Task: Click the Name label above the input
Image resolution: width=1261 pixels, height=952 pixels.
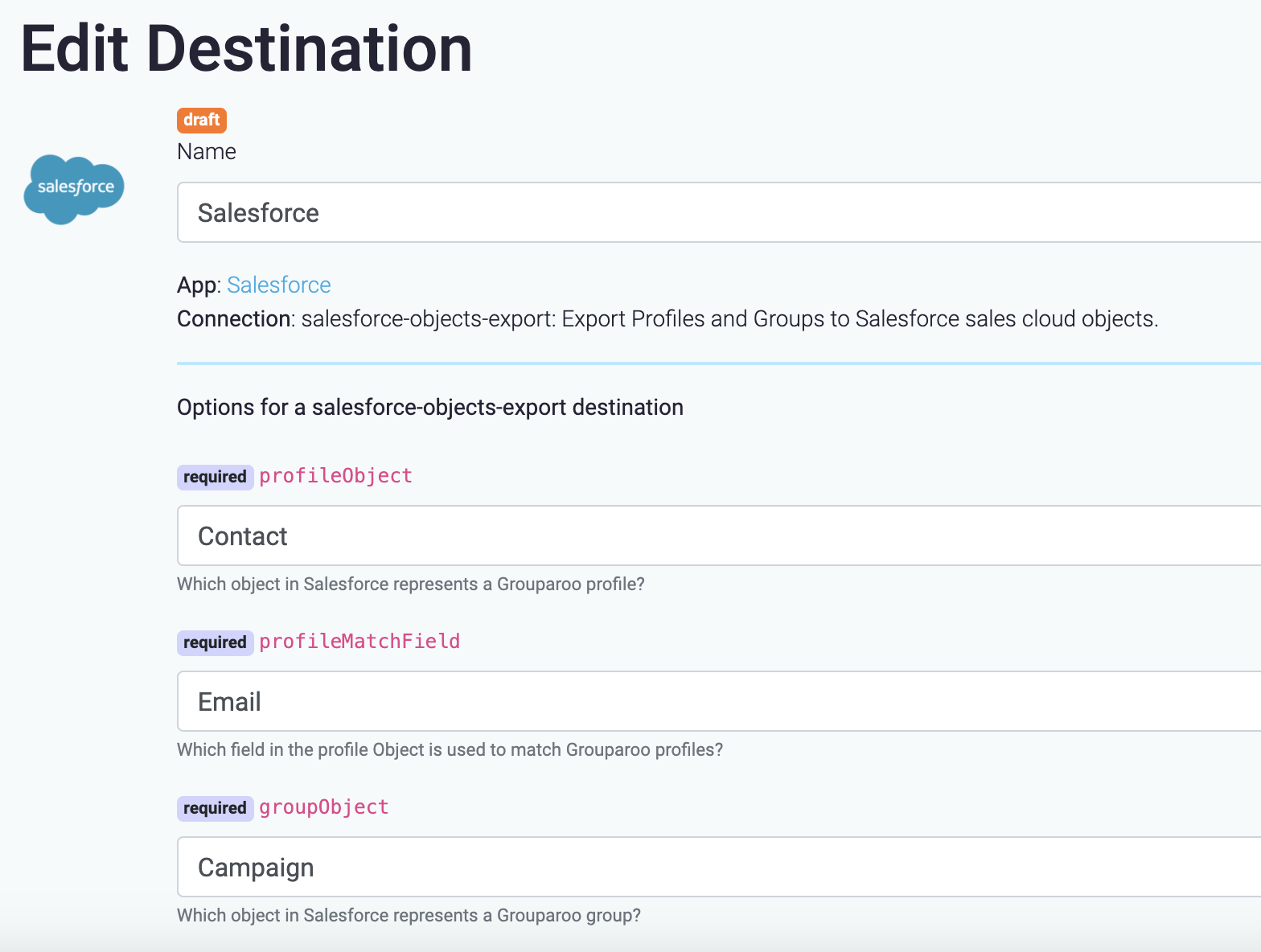Action: [x=207, y=152]
